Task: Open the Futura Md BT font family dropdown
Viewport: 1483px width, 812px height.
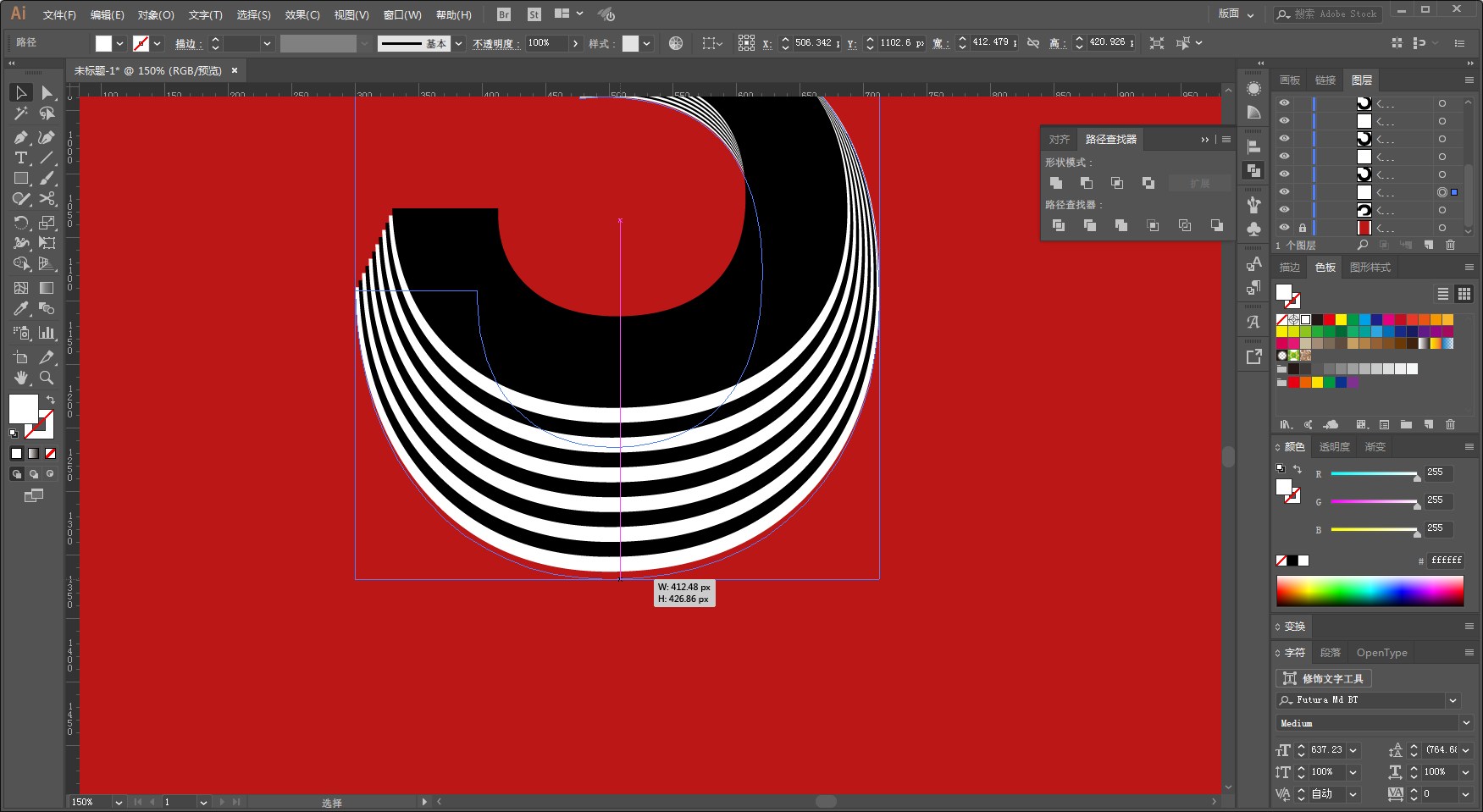Action: point(1453,700)
